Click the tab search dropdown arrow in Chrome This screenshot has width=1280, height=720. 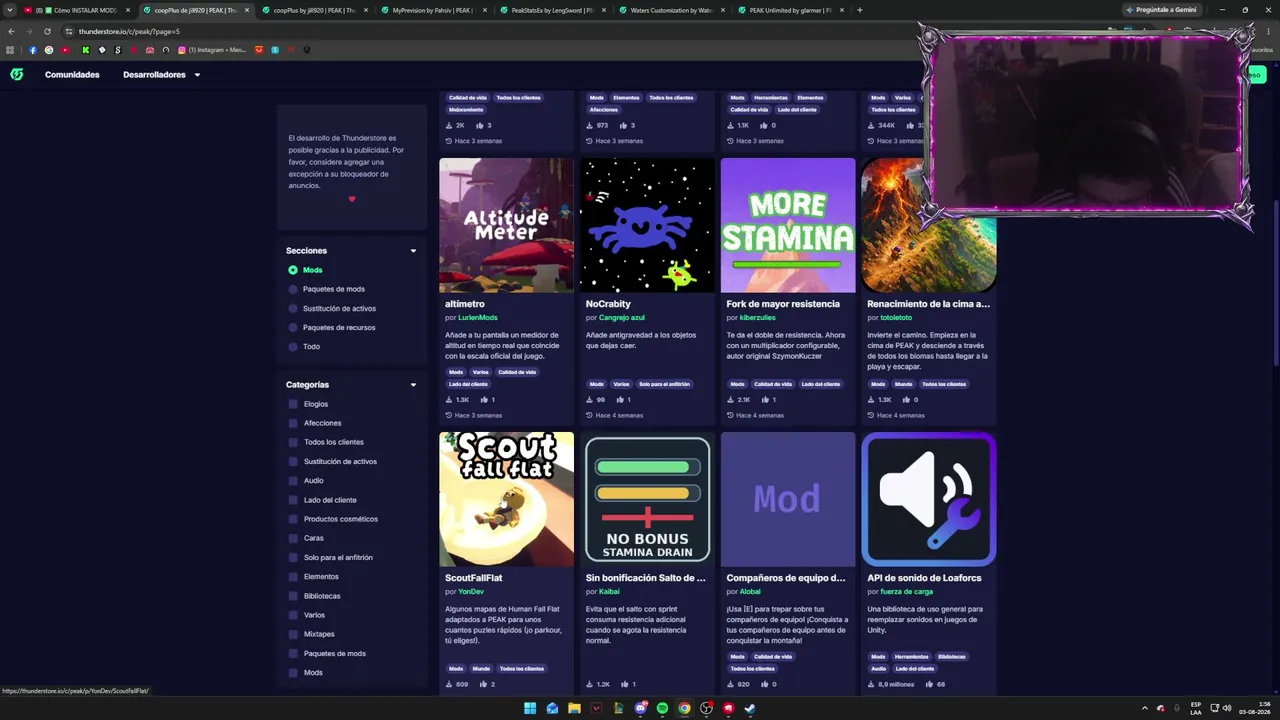[10, 10]
